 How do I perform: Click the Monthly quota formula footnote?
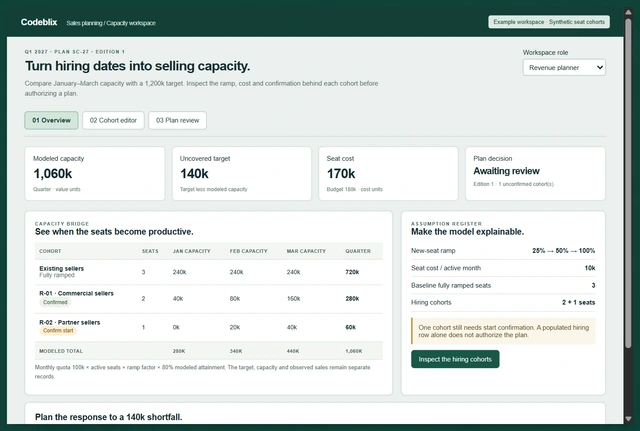[x=202, y=372]
